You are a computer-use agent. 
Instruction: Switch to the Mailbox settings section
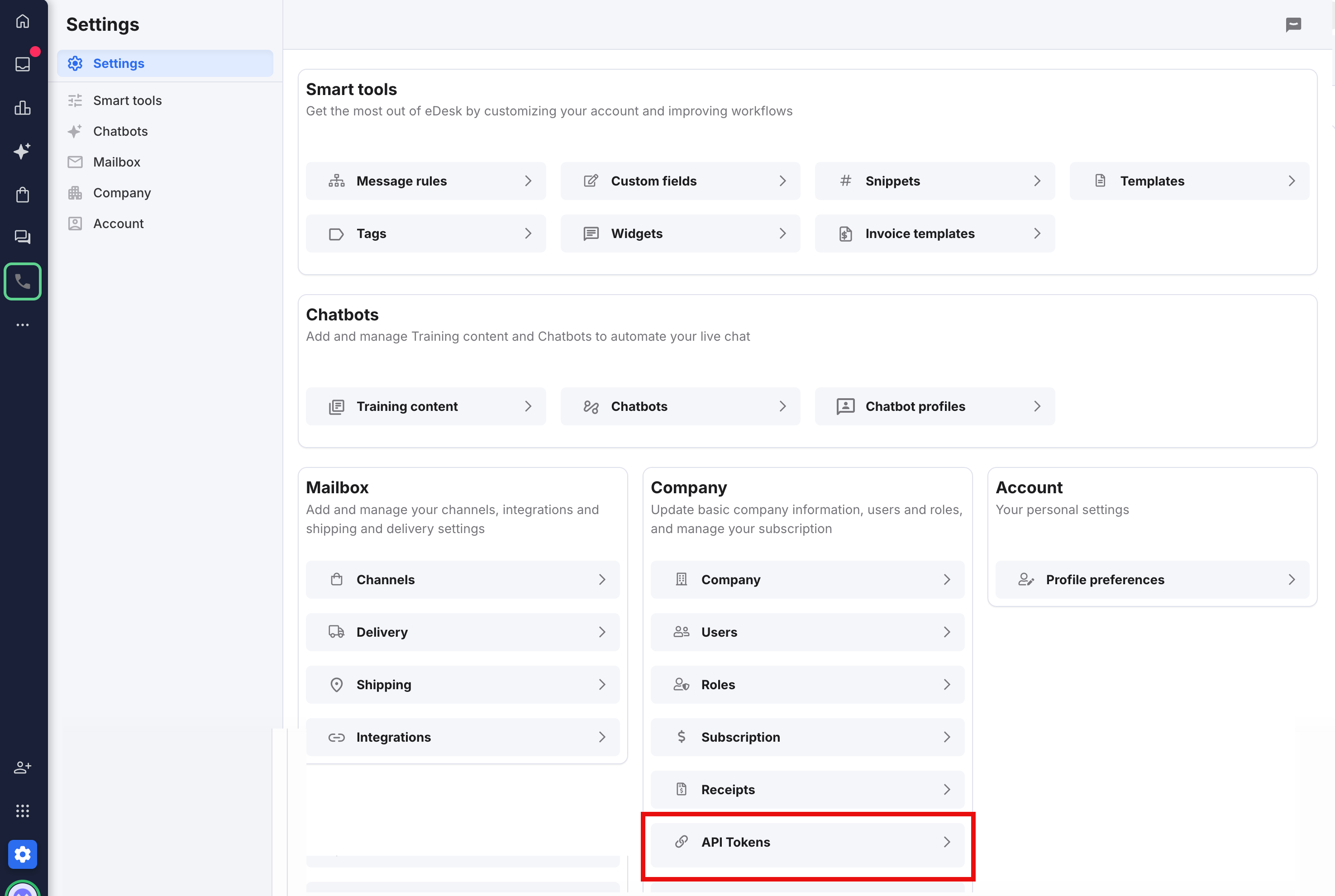tap(117, 162)
